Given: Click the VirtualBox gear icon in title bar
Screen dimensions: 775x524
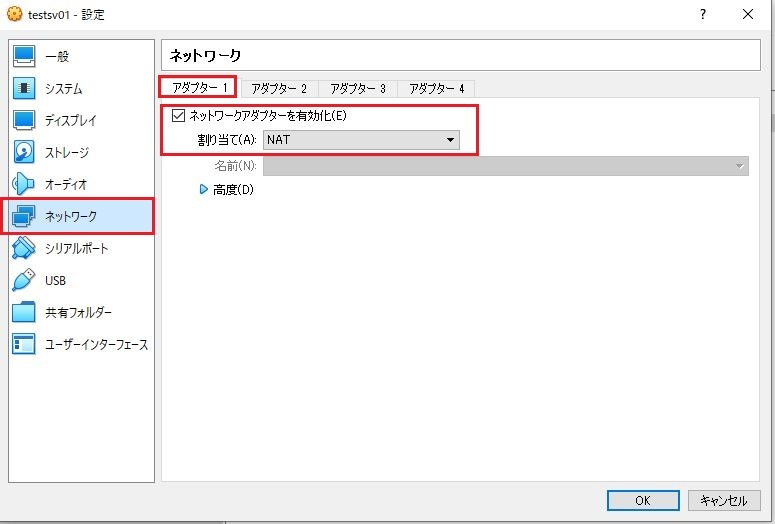Looking at the screenshot, I should coord(14,14).
